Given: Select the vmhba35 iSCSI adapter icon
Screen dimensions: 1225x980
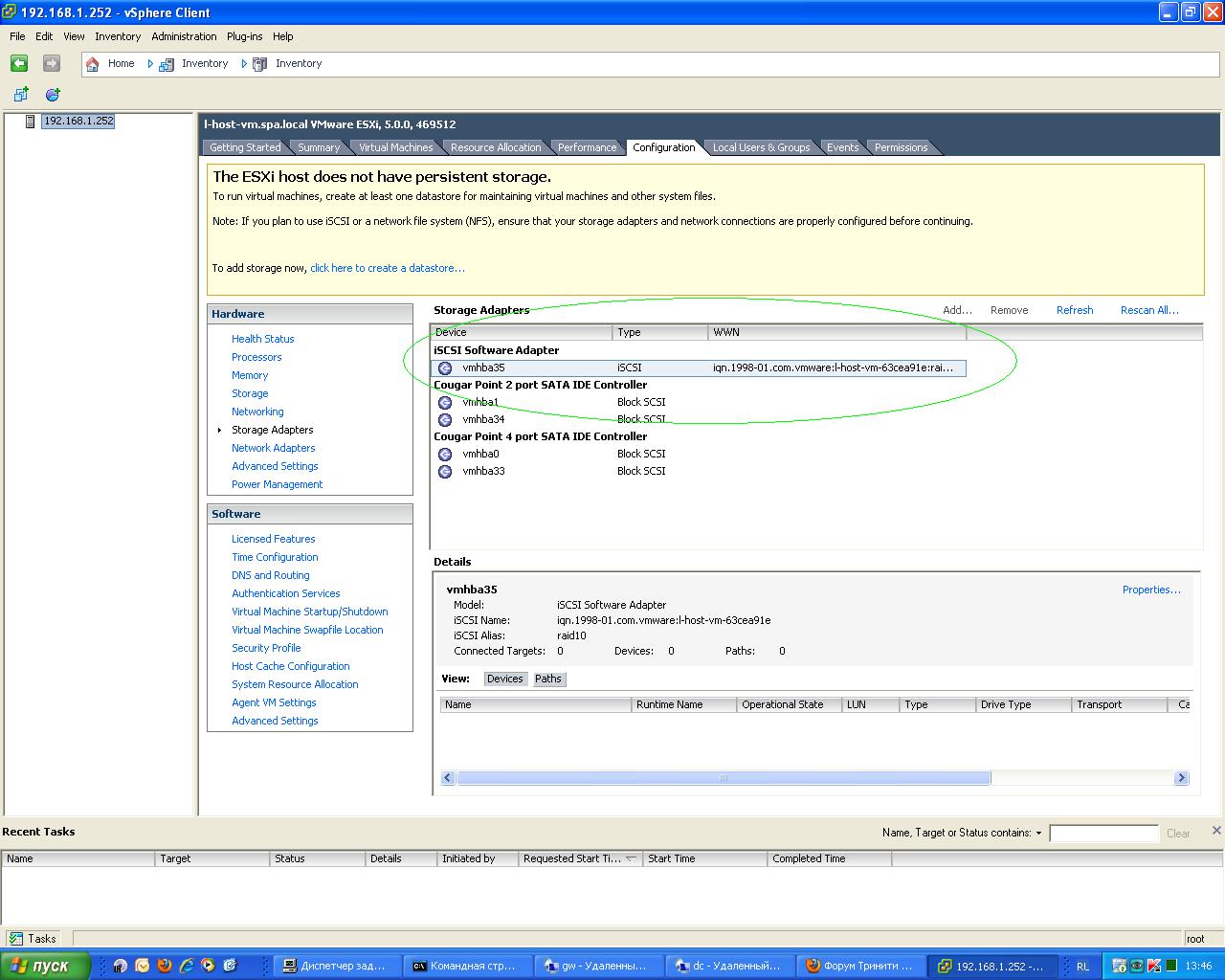Looking at the screenshot, I should pos(445,368).
